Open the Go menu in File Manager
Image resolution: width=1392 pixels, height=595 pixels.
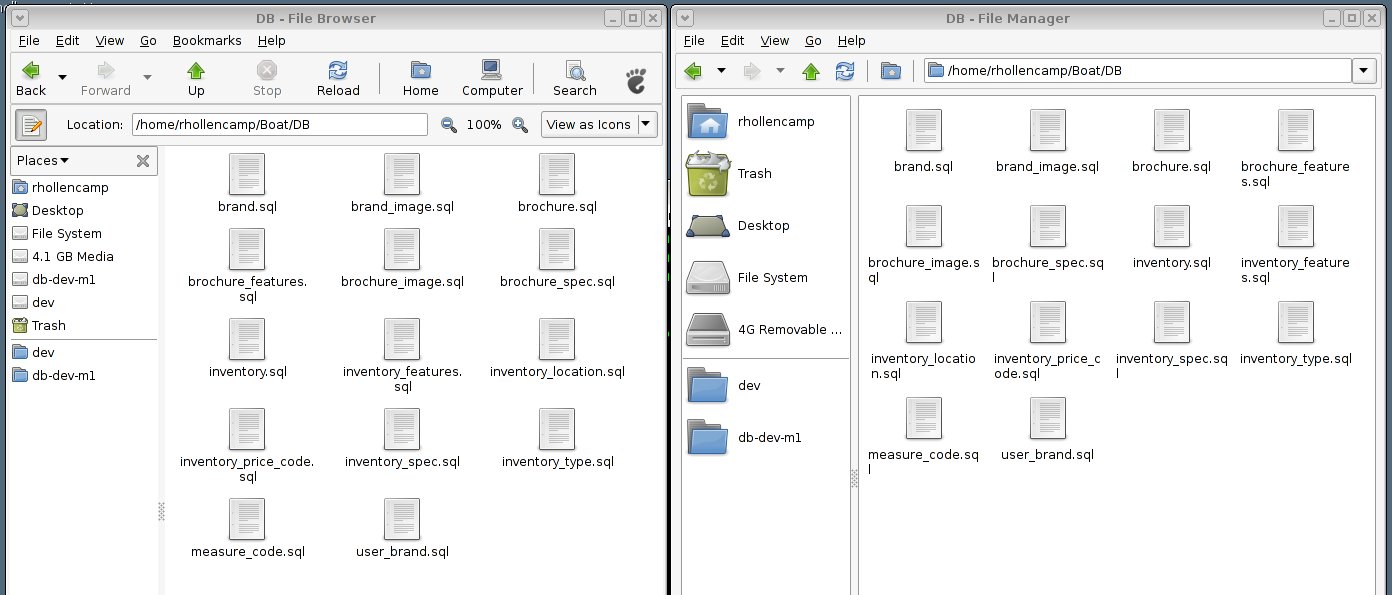pyautogui.click(x=813, y=41)
